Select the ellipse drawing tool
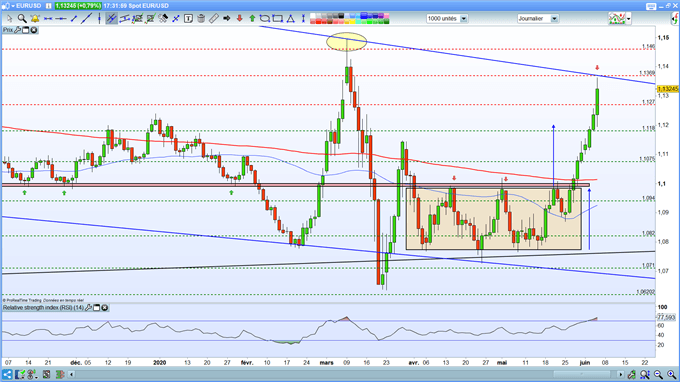This screenshot has width=680, height=382. click(265, 19)
